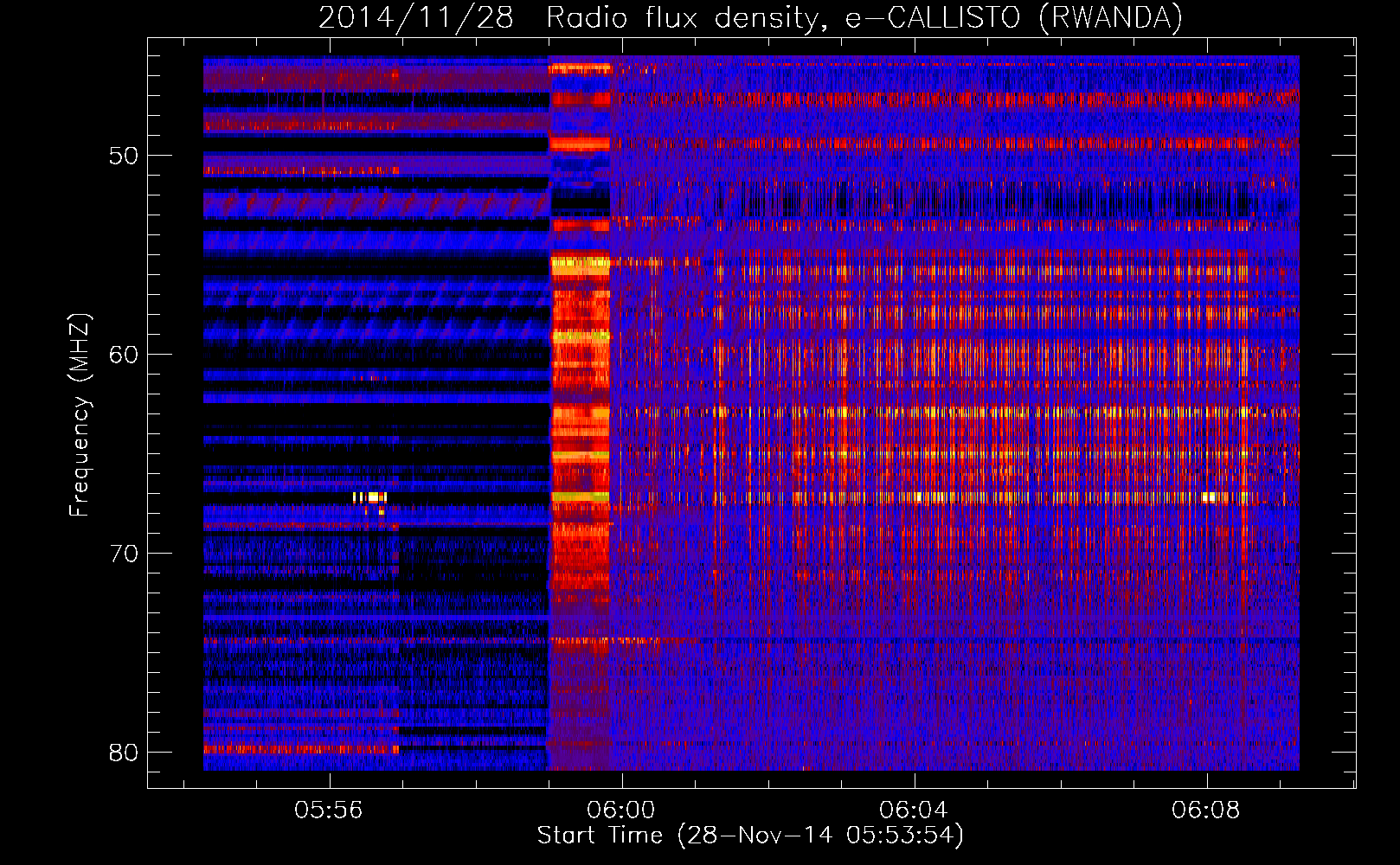Click the 06:00 time tick label
This screenshot has height=865, width=1400.
click(x=621, y=811)
